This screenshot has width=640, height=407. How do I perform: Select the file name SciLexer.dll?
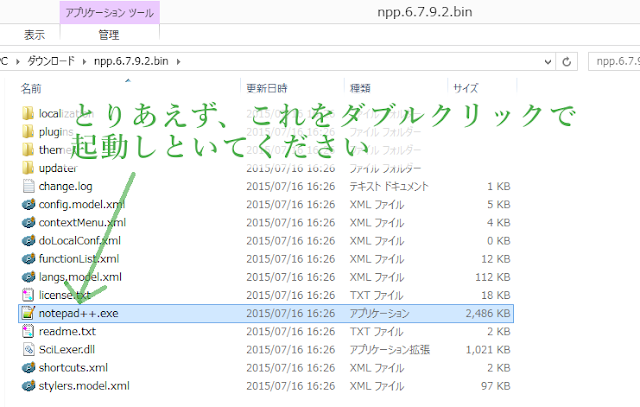(x=67, y=349)
